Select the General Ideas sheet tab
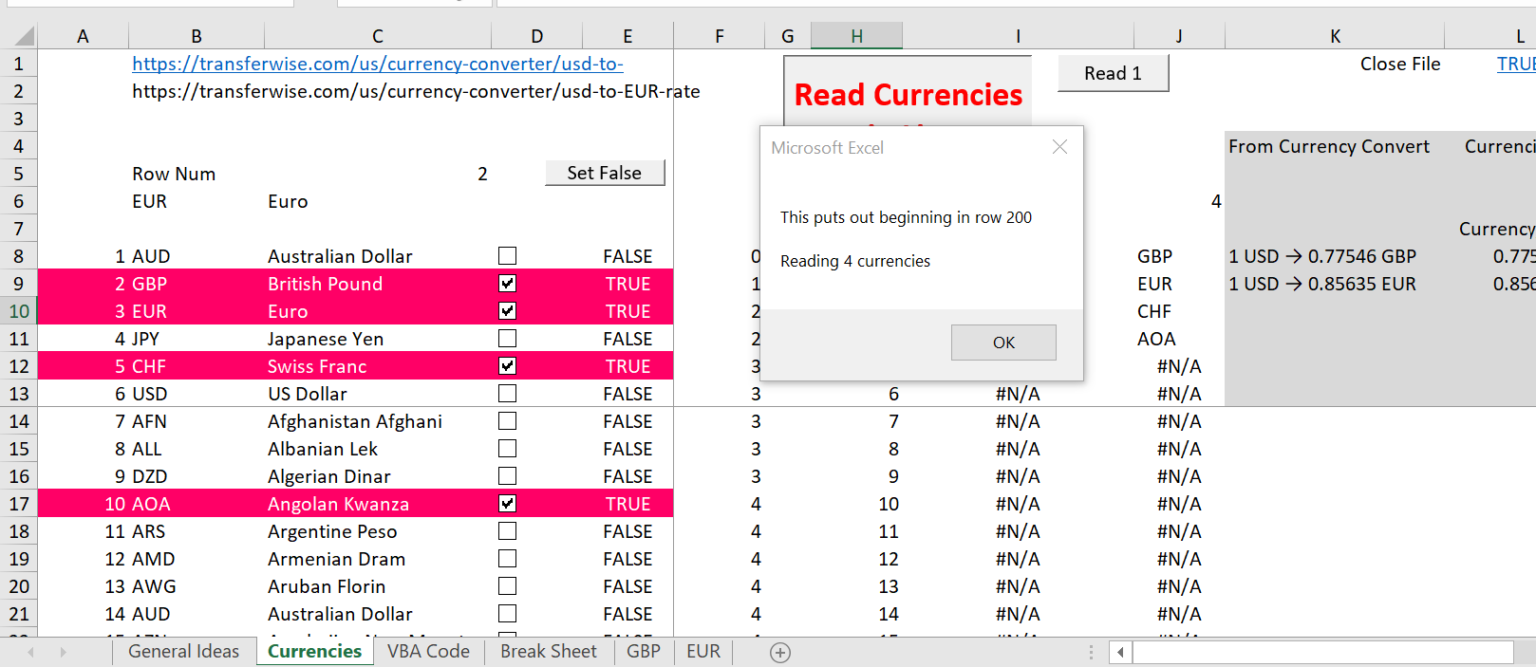Image resolution: width=1536 pixels, height=667 pixels. 184,651
